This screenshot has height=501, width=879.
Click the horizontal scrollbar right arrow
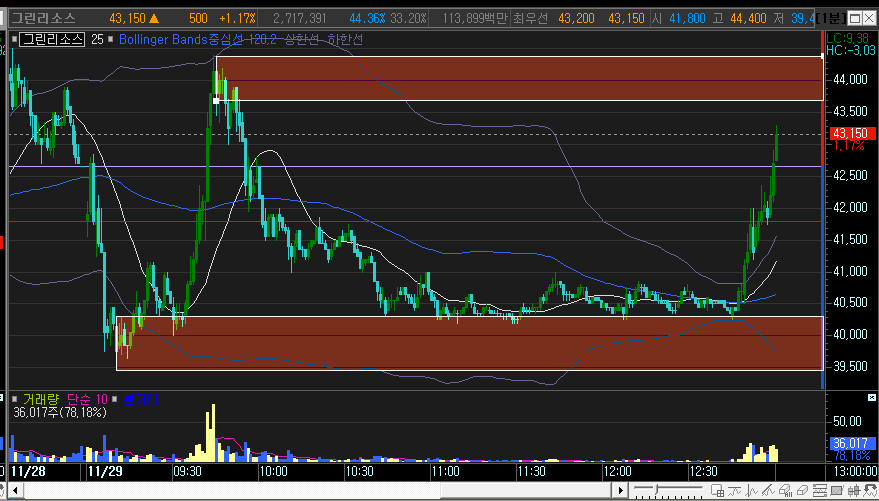coord(621,490)
